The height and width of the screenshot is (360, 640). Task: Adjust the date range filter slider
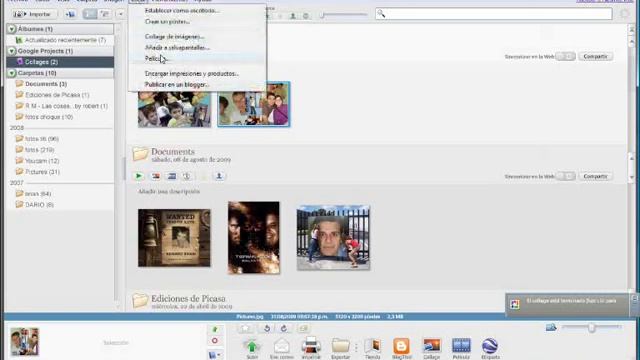344,15
